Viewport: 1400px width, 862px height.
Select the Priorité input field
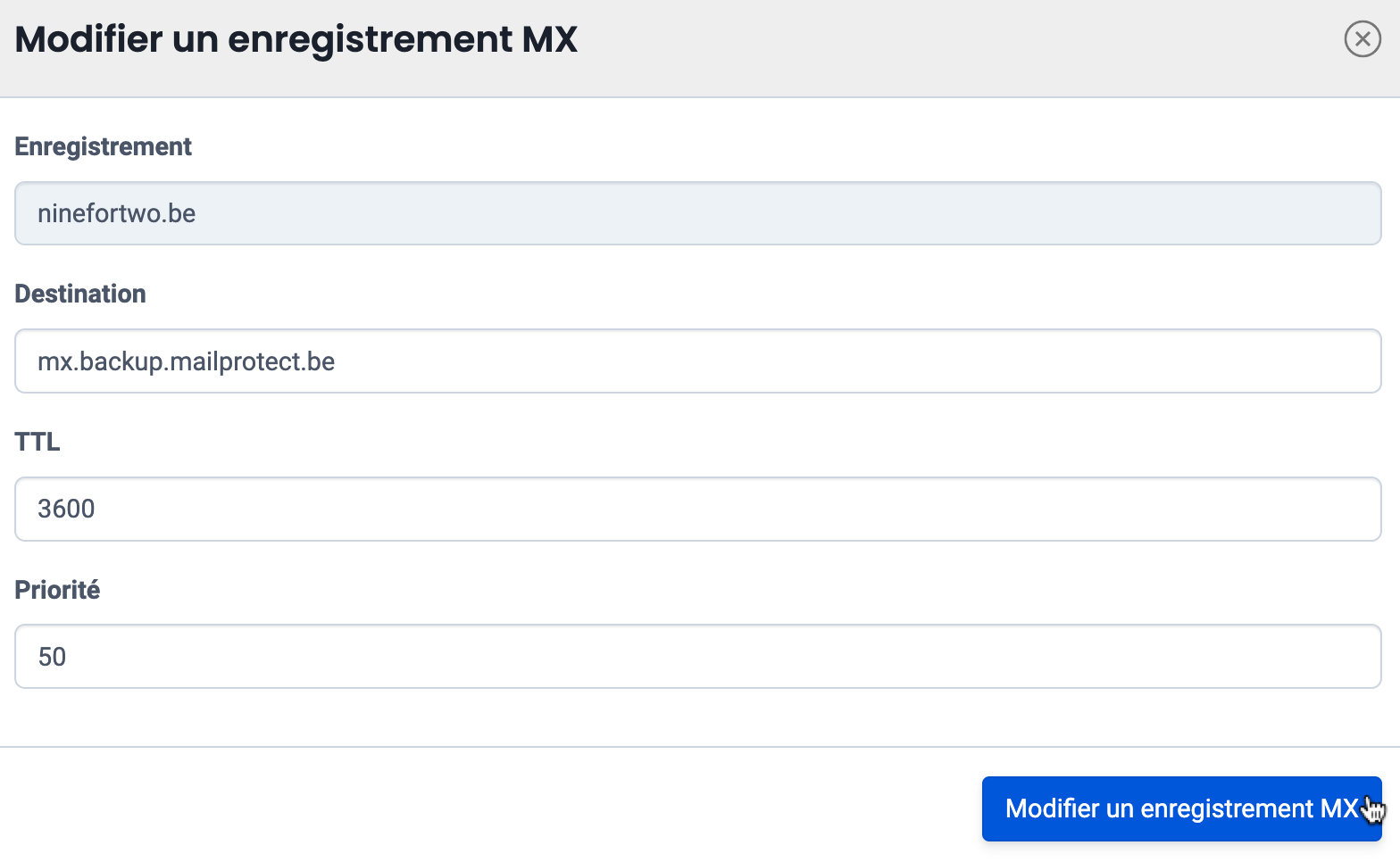(x=696, y=657)
